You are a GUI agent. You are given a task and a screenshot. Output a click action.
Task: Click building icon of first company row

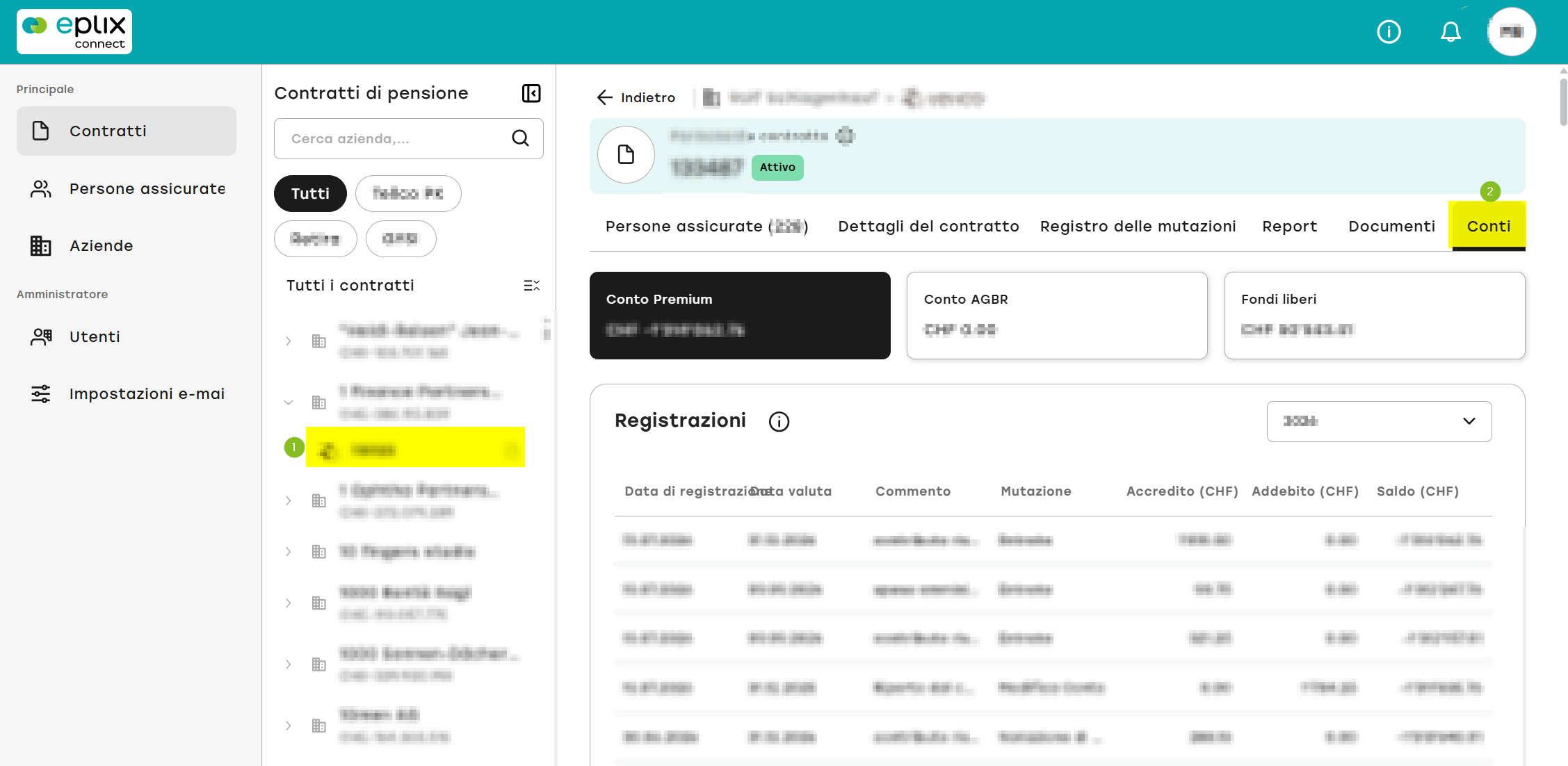[x=319, y=341]
